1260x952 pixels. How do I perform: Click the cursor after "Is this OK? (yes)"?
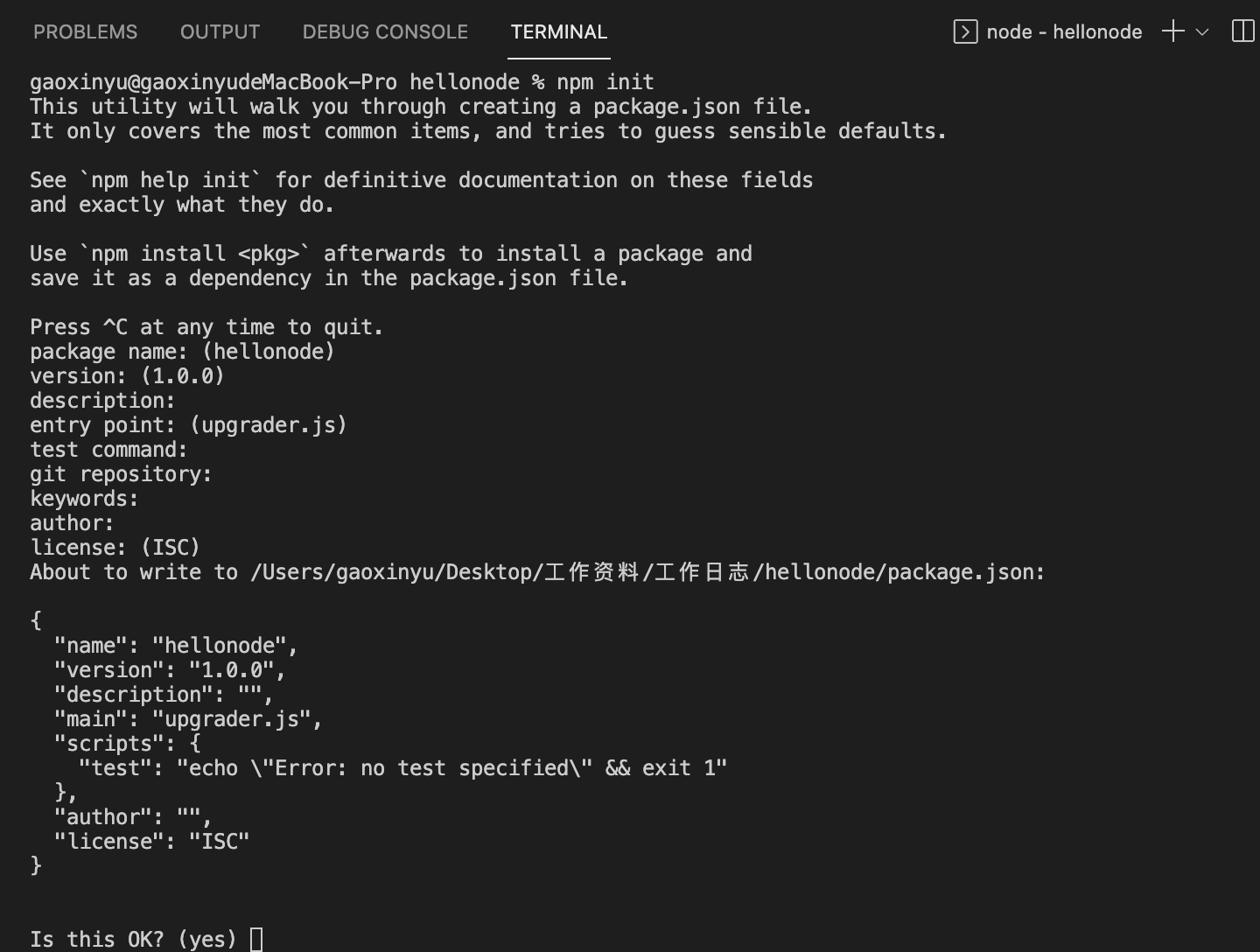point(256,940)
